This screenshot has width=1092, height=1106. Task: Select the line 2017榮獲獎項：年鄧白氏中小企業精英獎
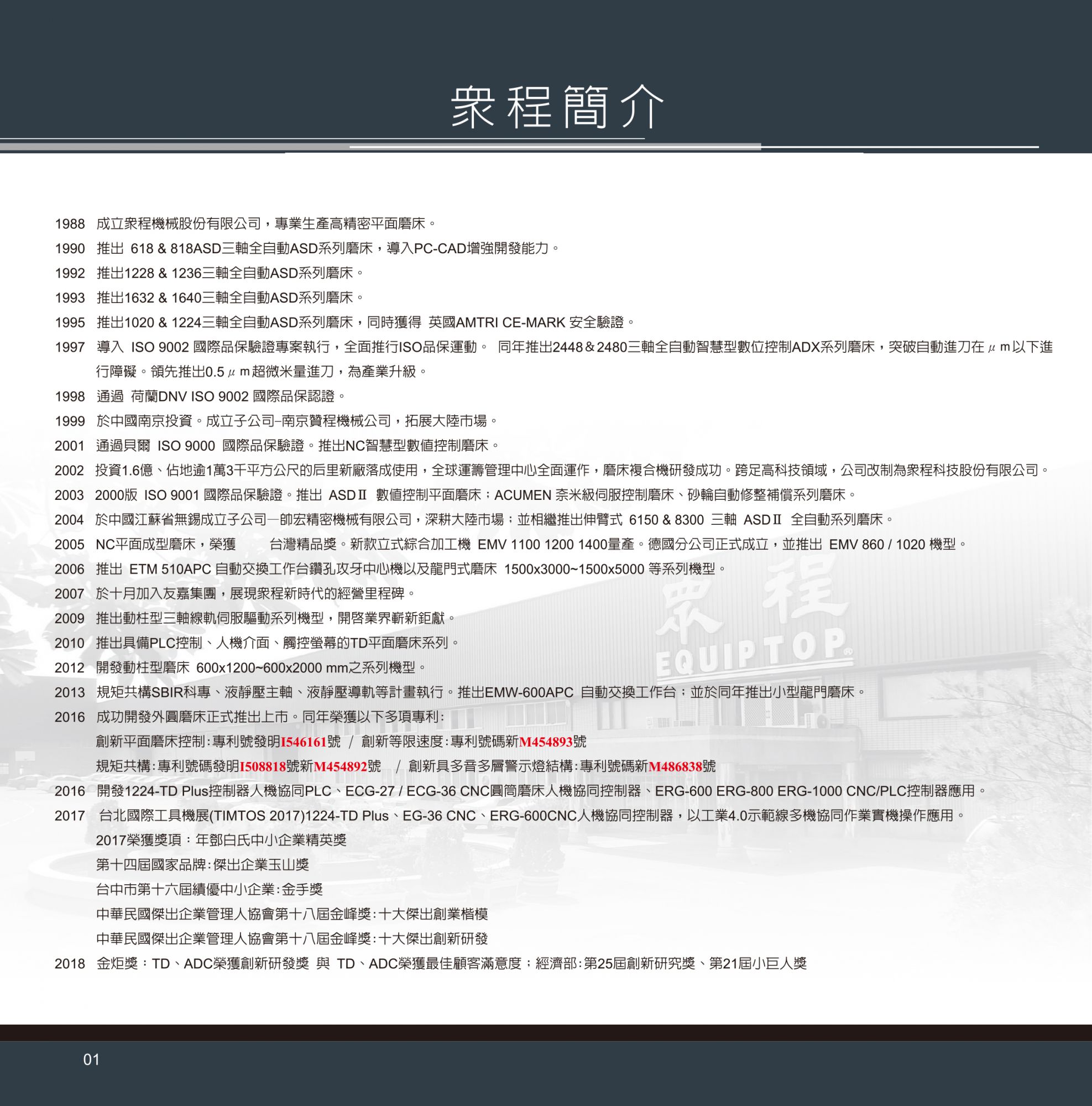221,841
